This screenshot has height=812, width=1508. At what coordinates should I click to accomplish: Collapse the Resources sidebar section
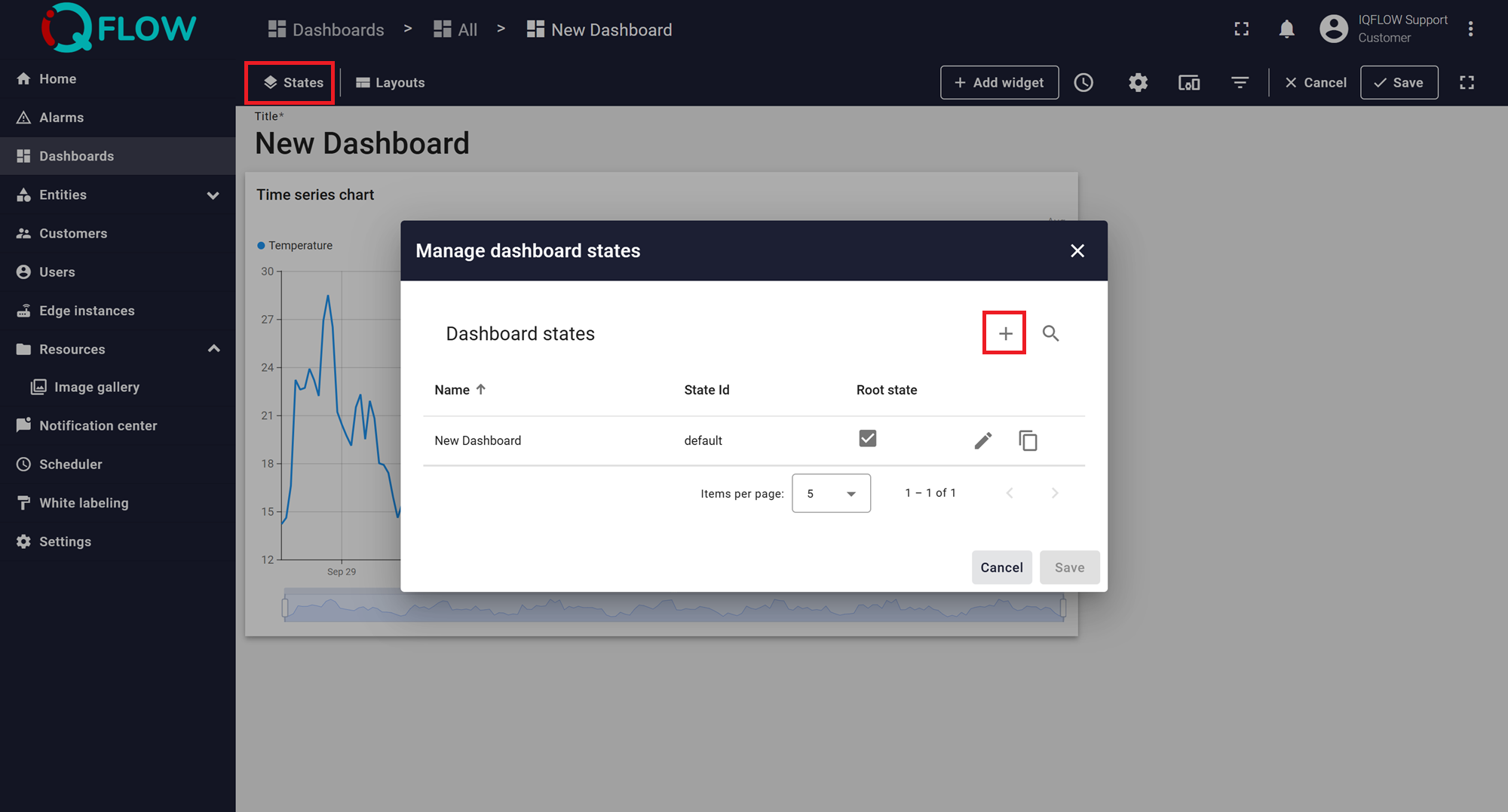(x=213, y=349)
